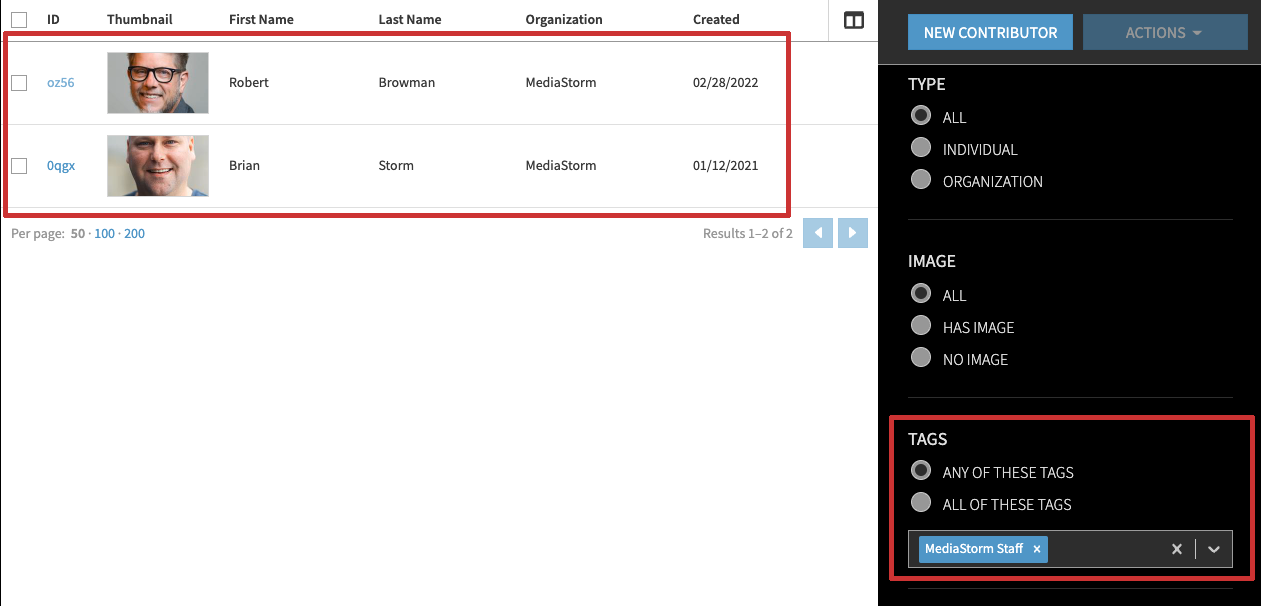Go to the previous results page
The image size is (1261, 606).
click(x=817, y=233)
